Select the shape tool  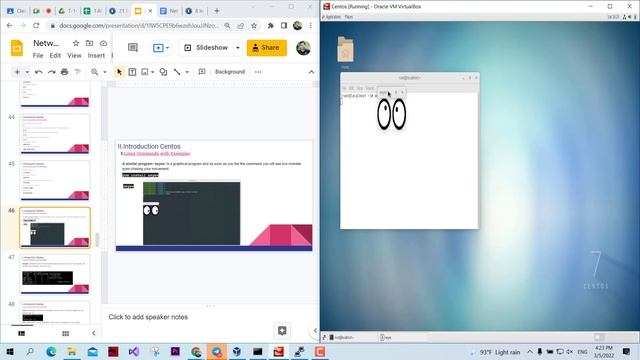point(163,72)
